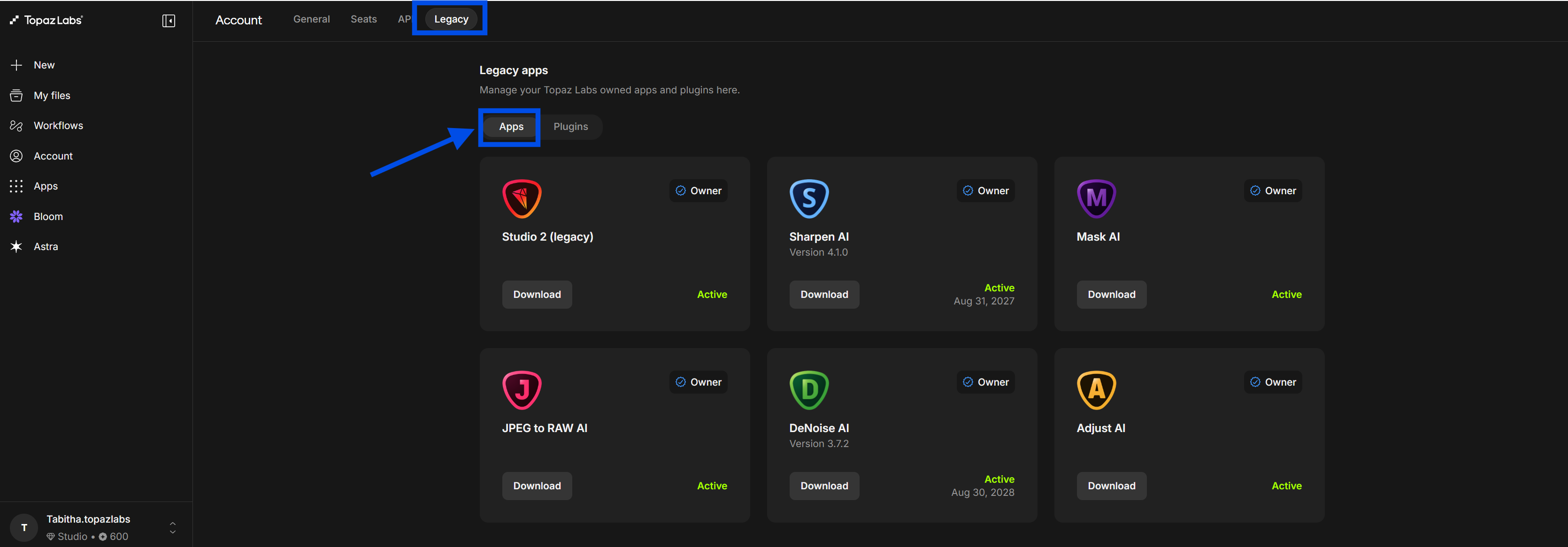Click Active status on Mask AI card
Viewport: 1568px width, 547px height.
pos(1287,295)
